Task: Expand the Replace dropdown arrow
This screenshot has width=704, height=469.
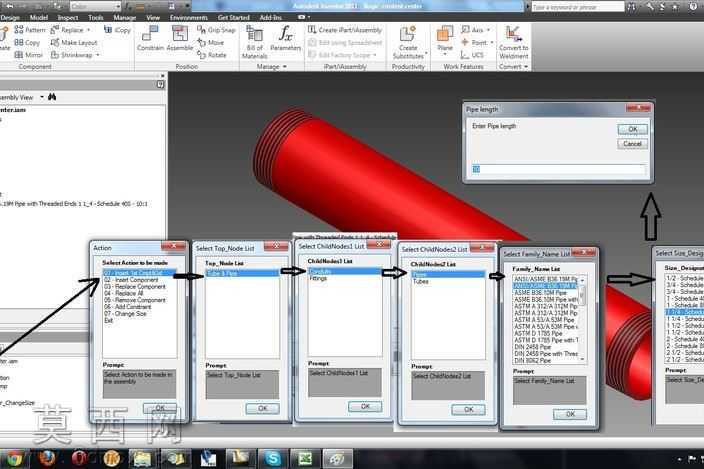Action: [x=88, y=30]
